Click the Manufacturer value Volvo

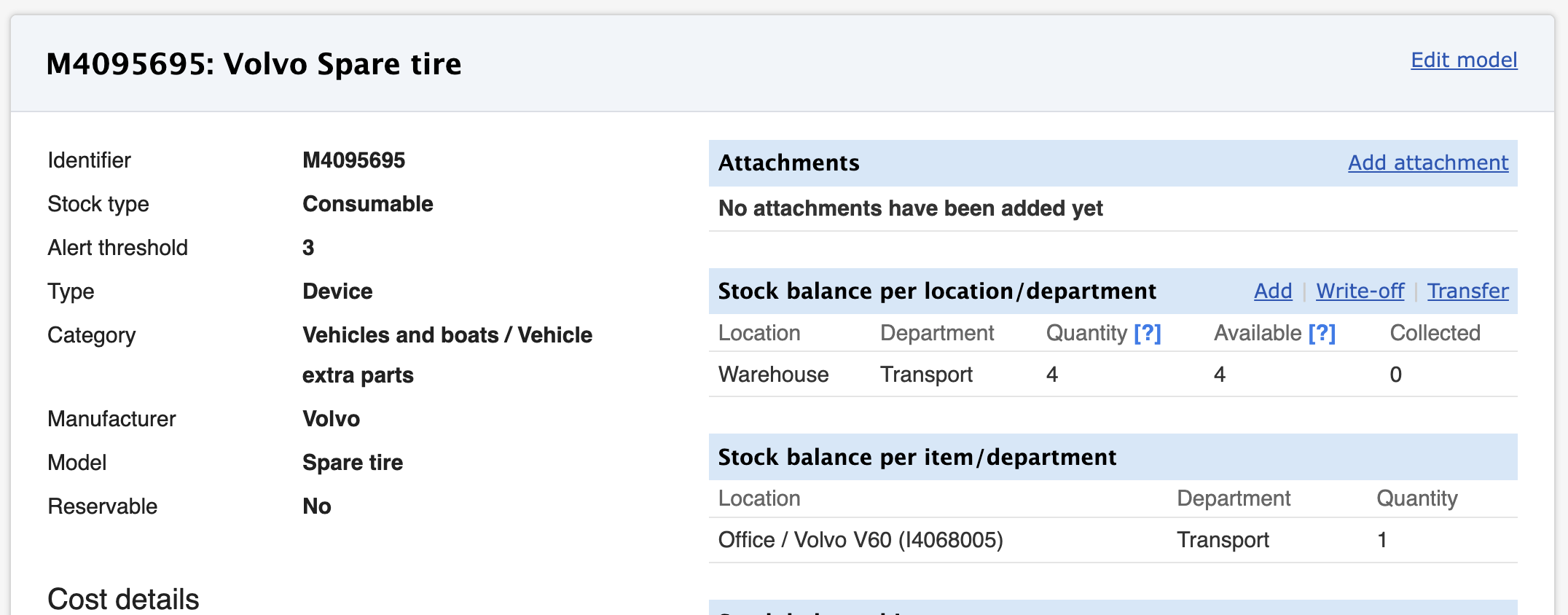coord(331,419)
